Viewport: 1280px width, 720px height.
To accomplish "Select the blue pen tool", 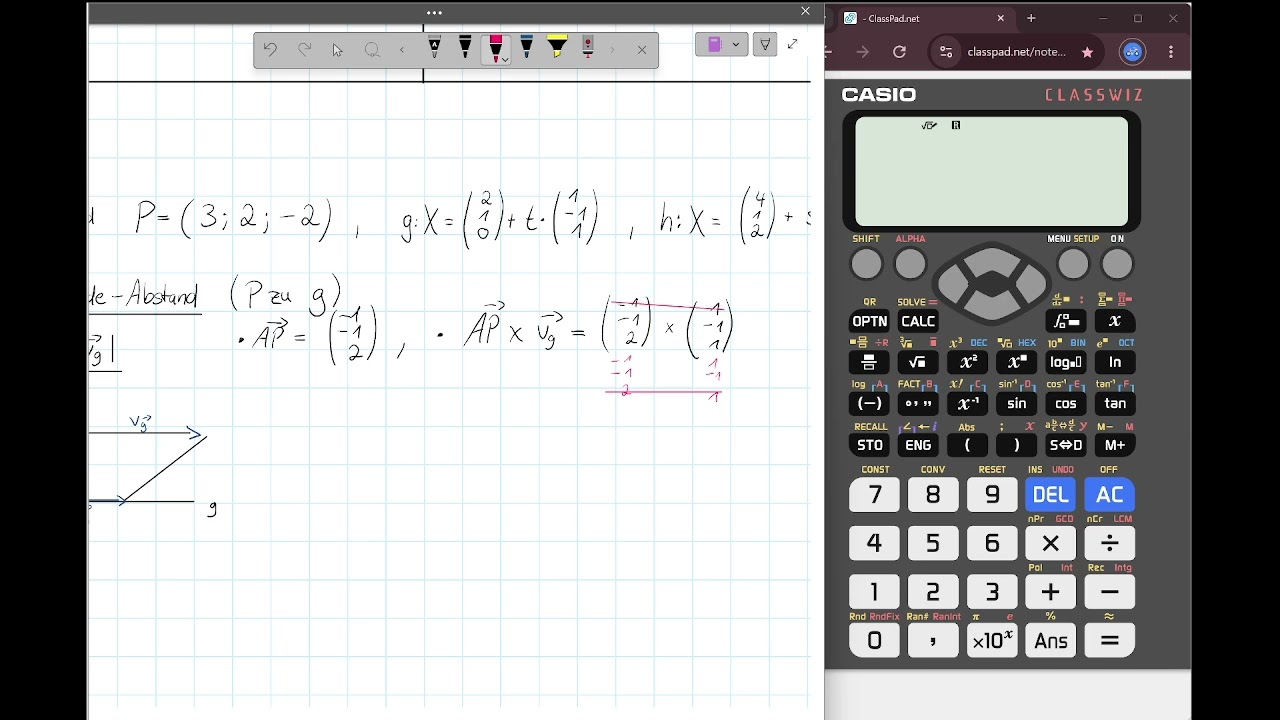I will [x=526, y=48].
